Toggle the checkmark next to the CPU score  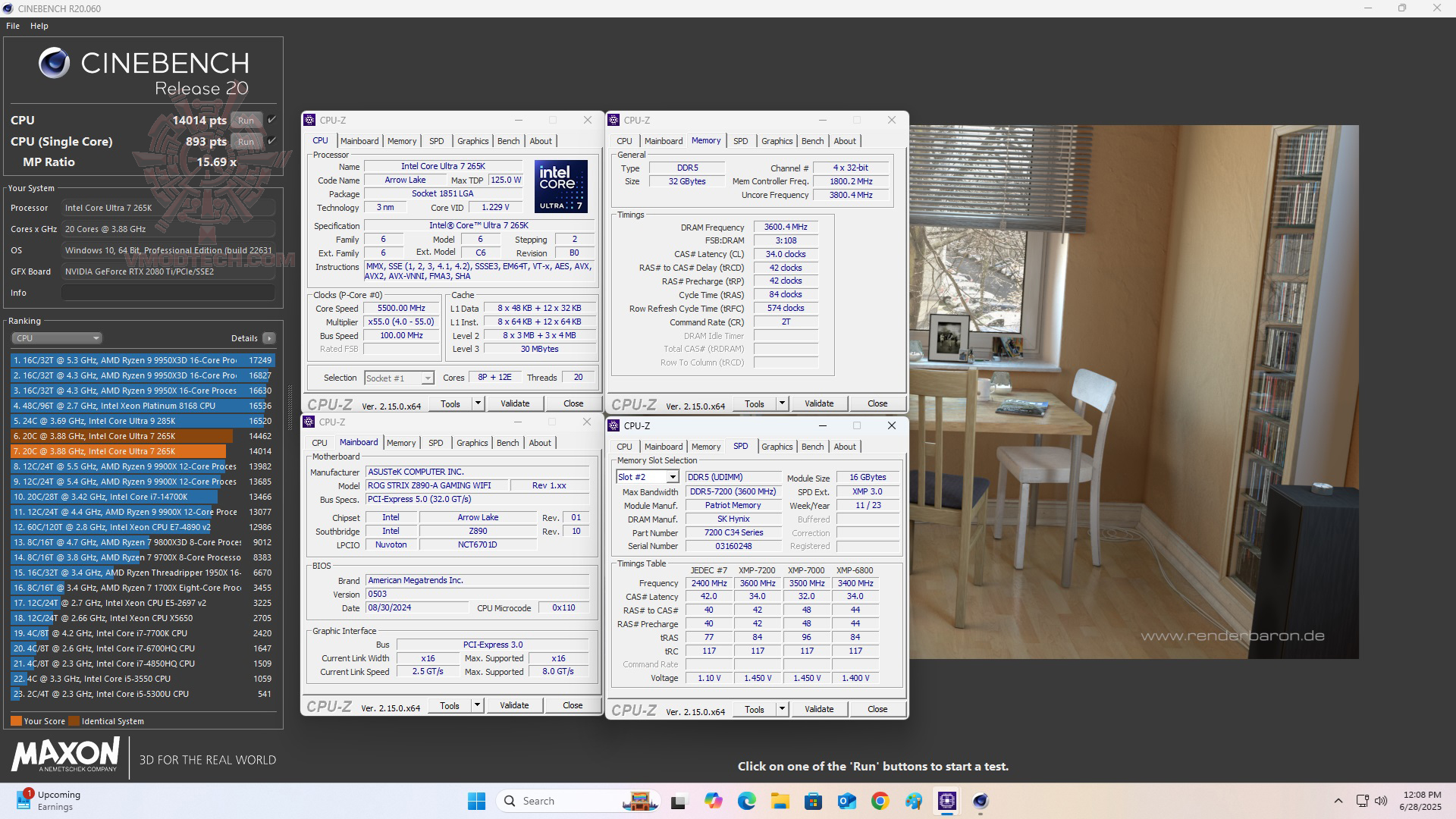click(270, 120)
